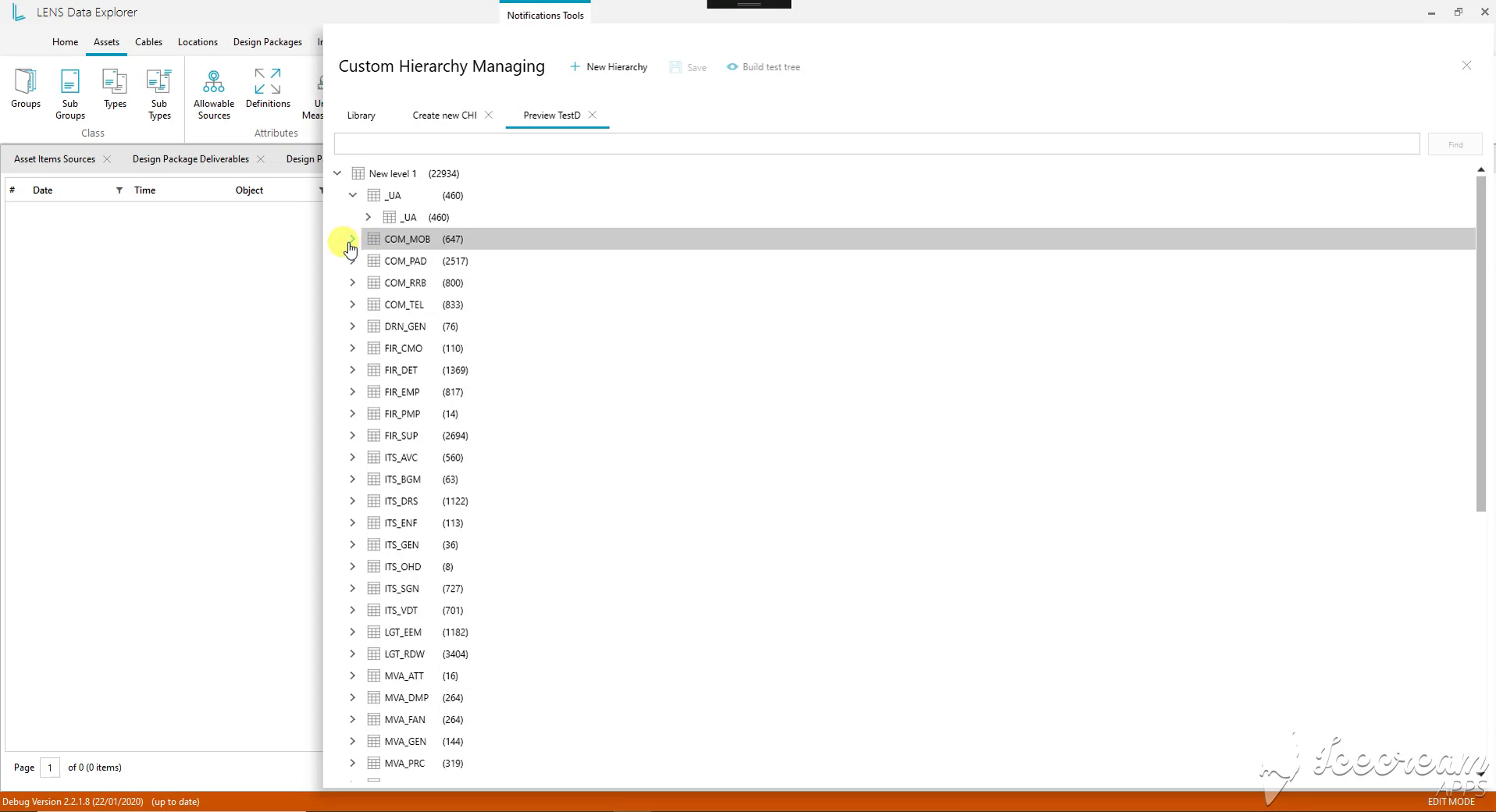Viewport: 1496px width, 812px height.
Task: Open the Sub Groups ribbon icon
Action: pos(69,94)
